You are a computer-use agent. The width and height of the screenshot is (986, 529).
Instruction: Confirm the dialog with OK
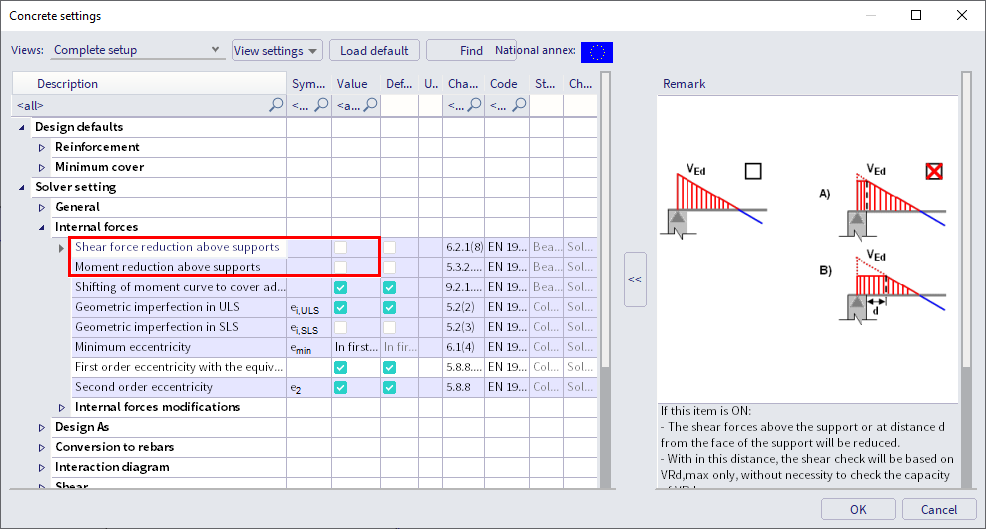point(858,509)
